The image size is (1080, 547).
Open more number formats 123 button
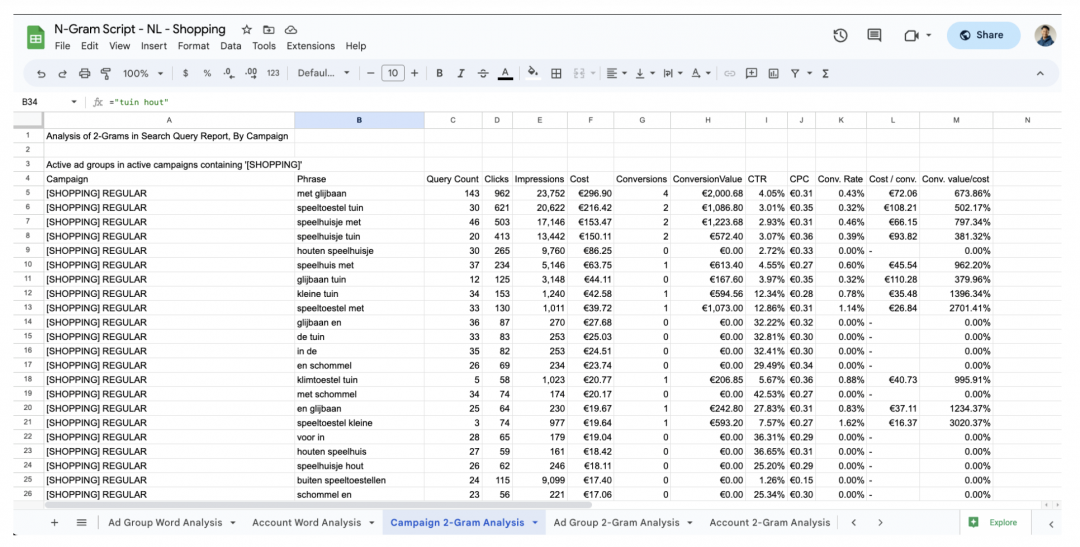[273, 74]
